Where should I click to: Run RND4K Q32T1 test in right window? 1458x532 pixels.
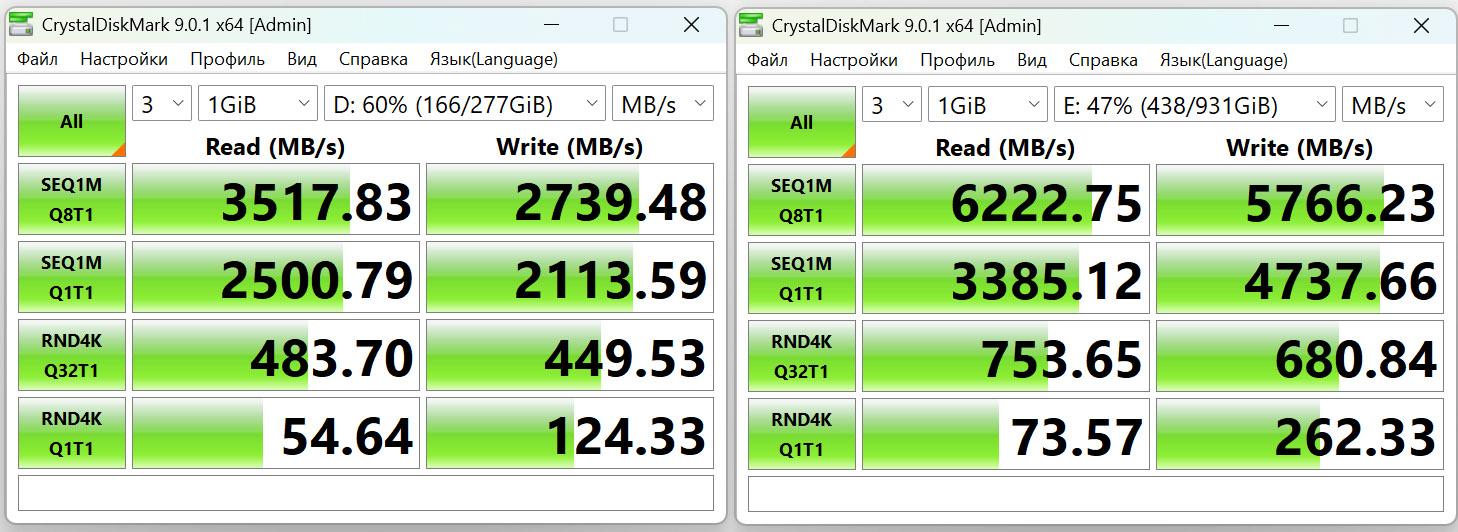click(802, 356)
